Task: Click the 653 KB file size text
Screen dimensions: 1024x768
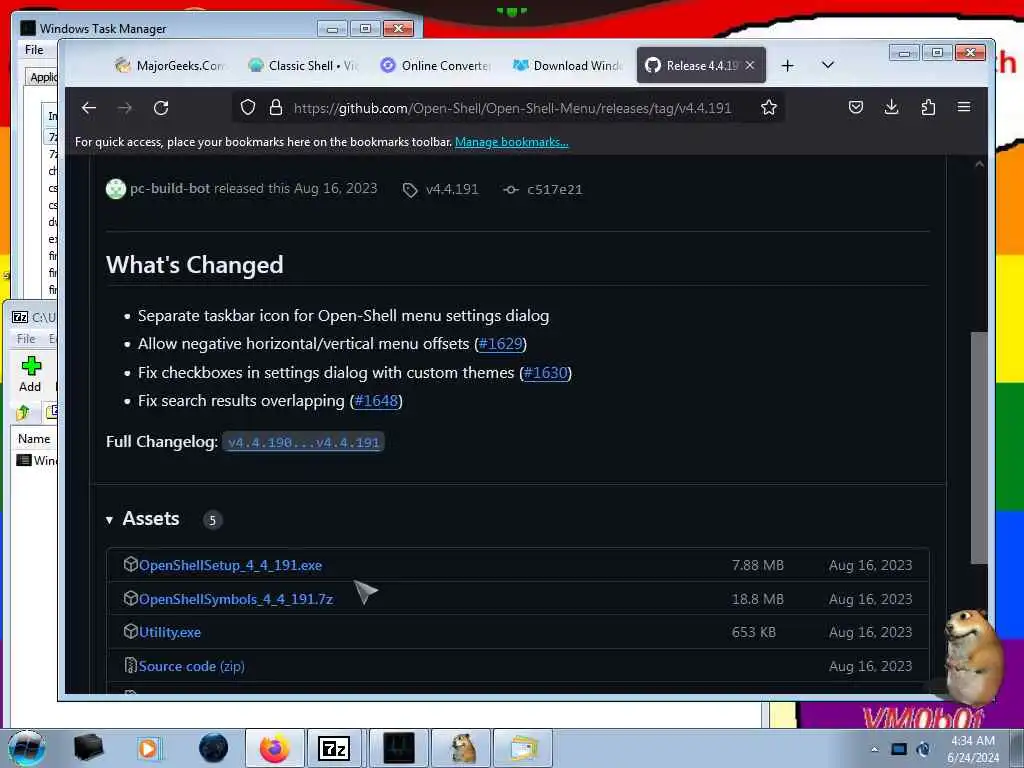Action: 754,632
